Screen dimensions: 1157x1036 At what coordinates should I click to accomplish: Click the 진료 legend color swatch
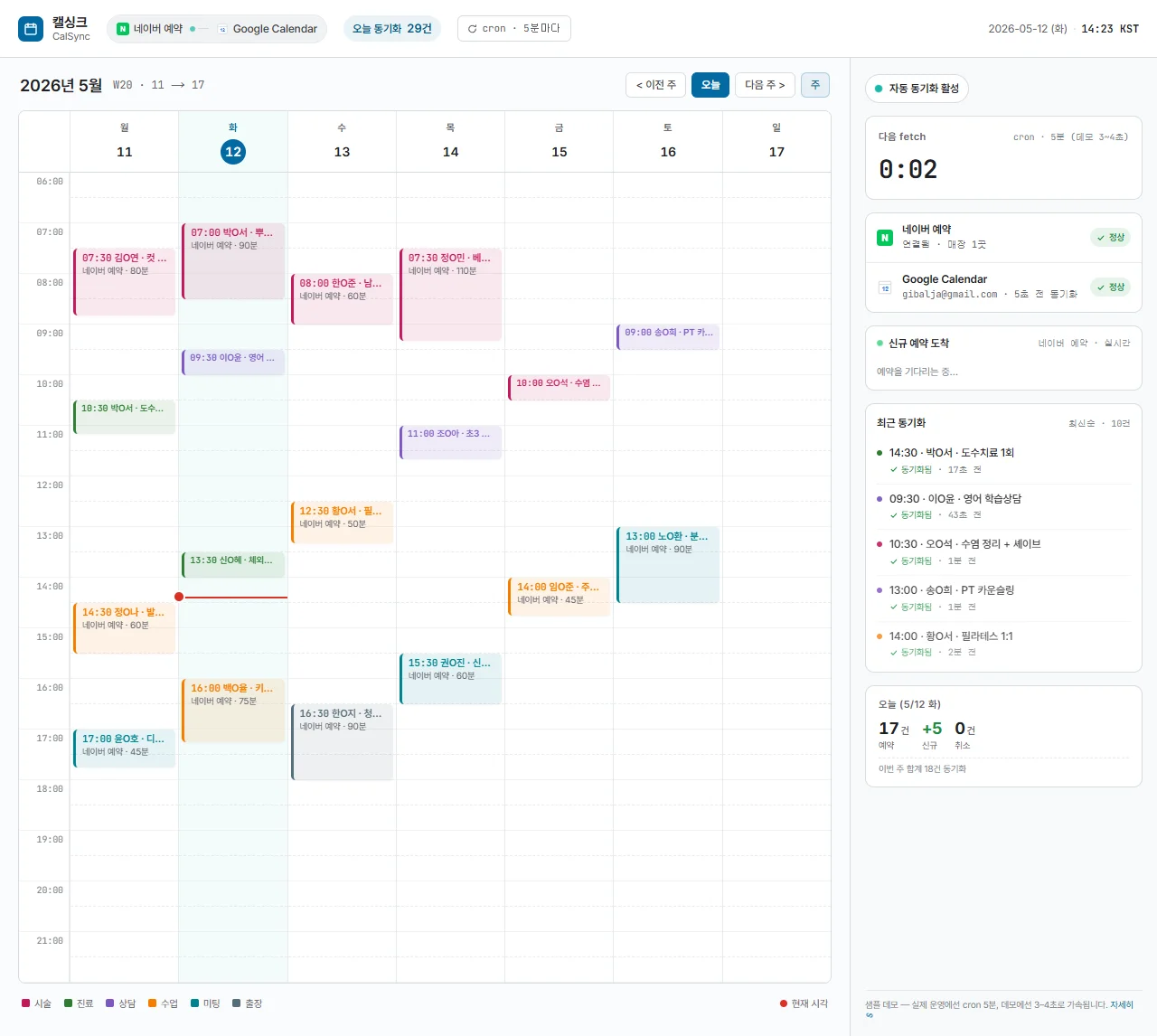coord(68,1003)
